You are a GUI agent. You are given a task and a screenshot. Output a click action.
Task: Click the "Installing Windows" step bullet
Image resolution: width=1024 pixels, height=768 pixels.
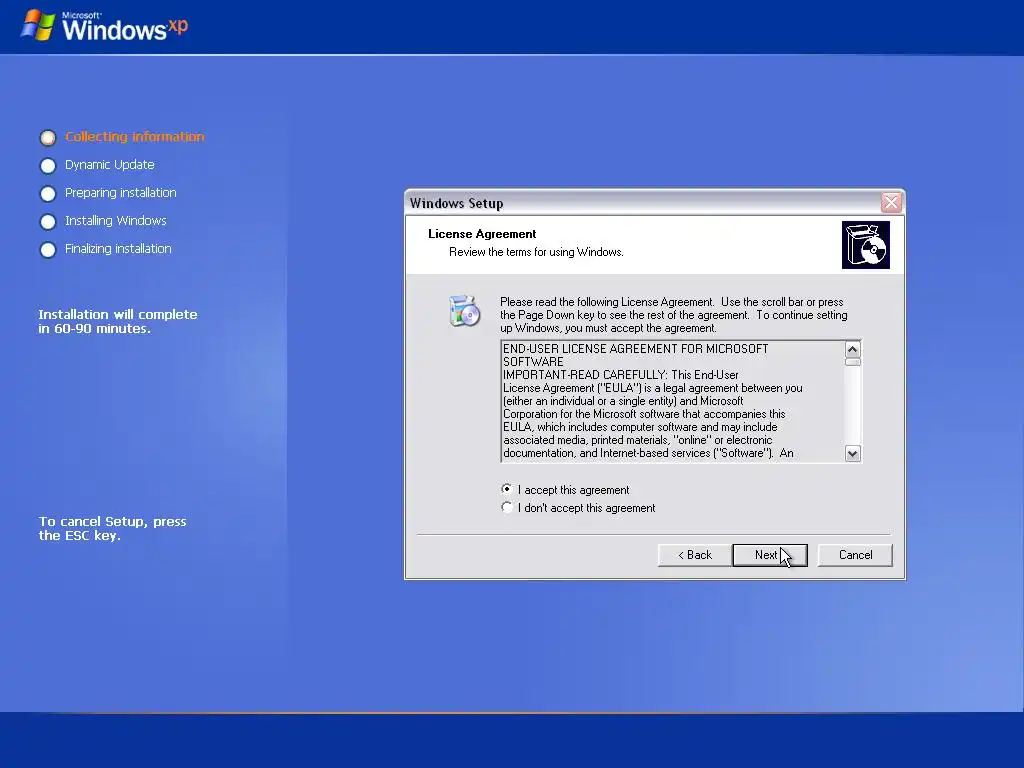48,222
